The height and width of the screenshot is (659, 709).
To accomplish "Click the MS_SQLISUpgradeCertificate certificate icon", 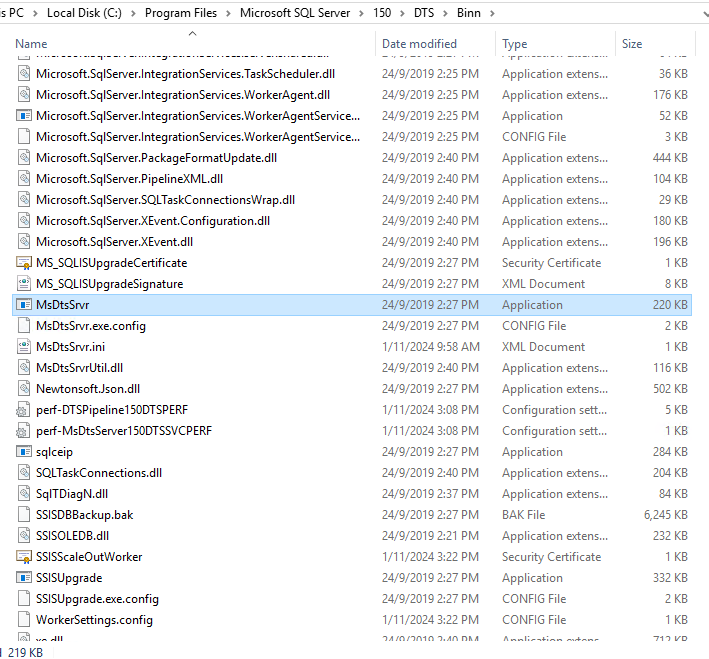I will [x=24, y=263].
